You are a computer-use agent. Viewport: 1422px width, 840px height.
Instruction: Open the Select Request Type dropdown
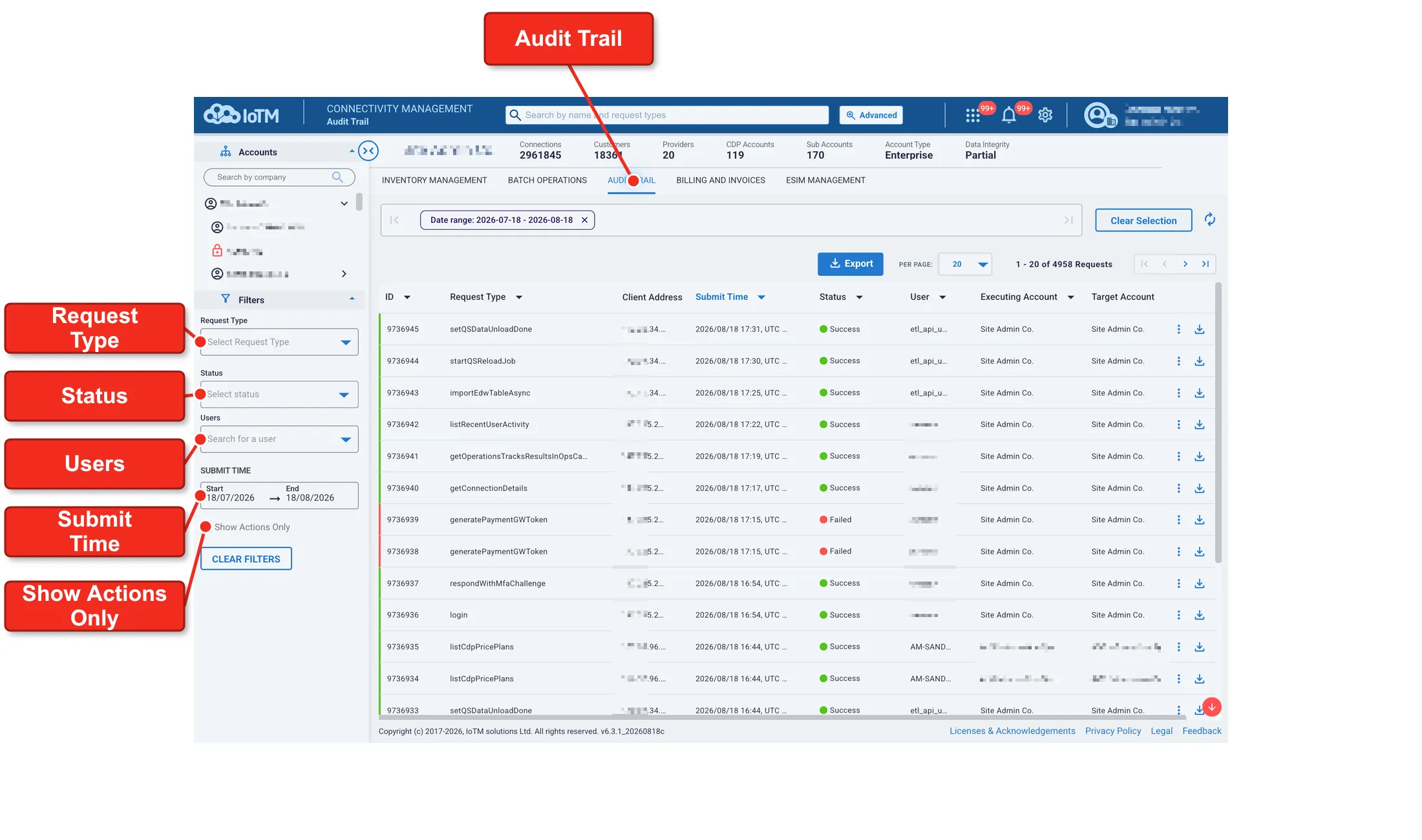click(279, 342)
